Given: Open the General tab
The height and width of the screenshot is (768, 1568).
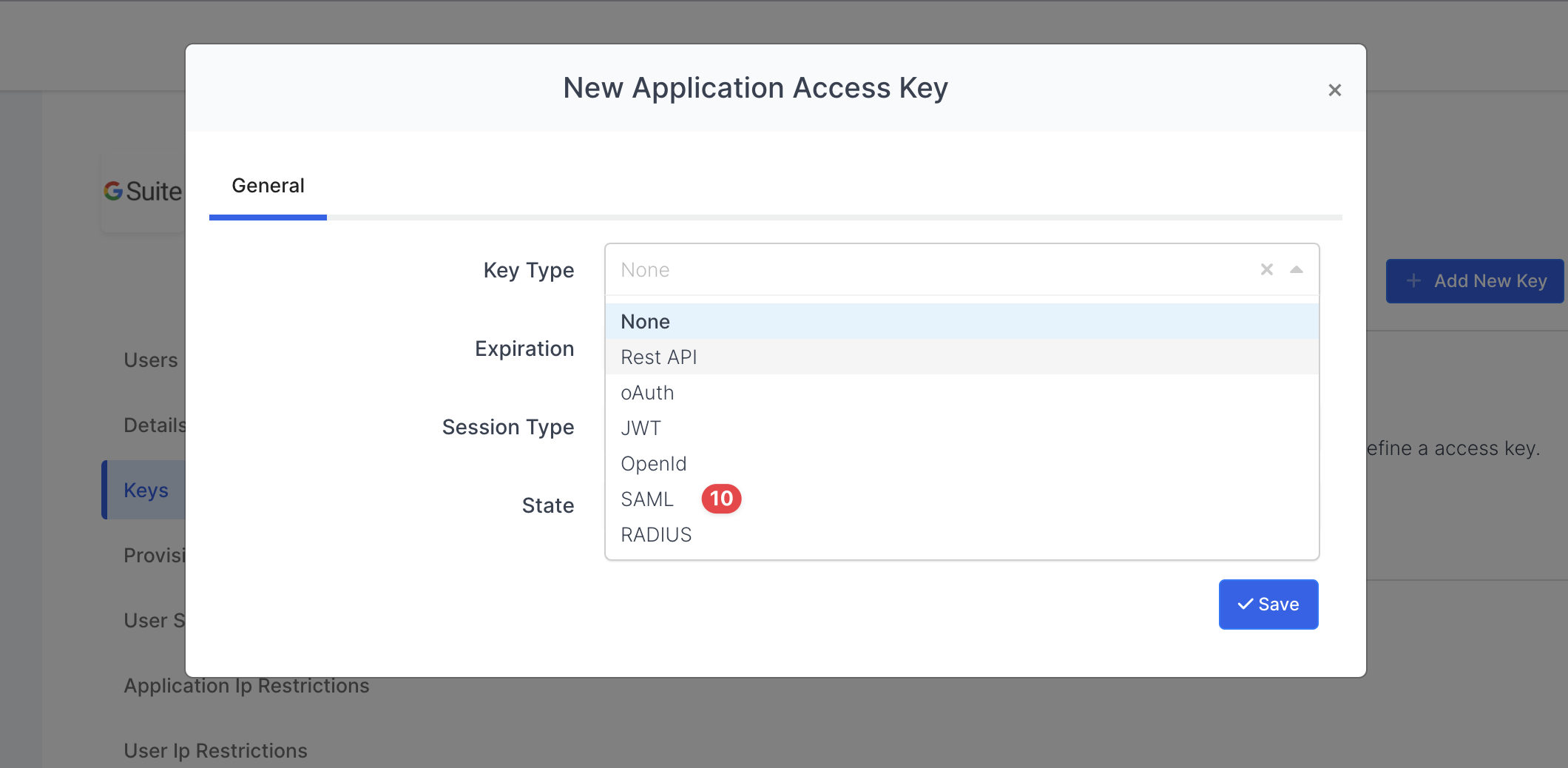Looking at the screenshot, I should (268, 186).
